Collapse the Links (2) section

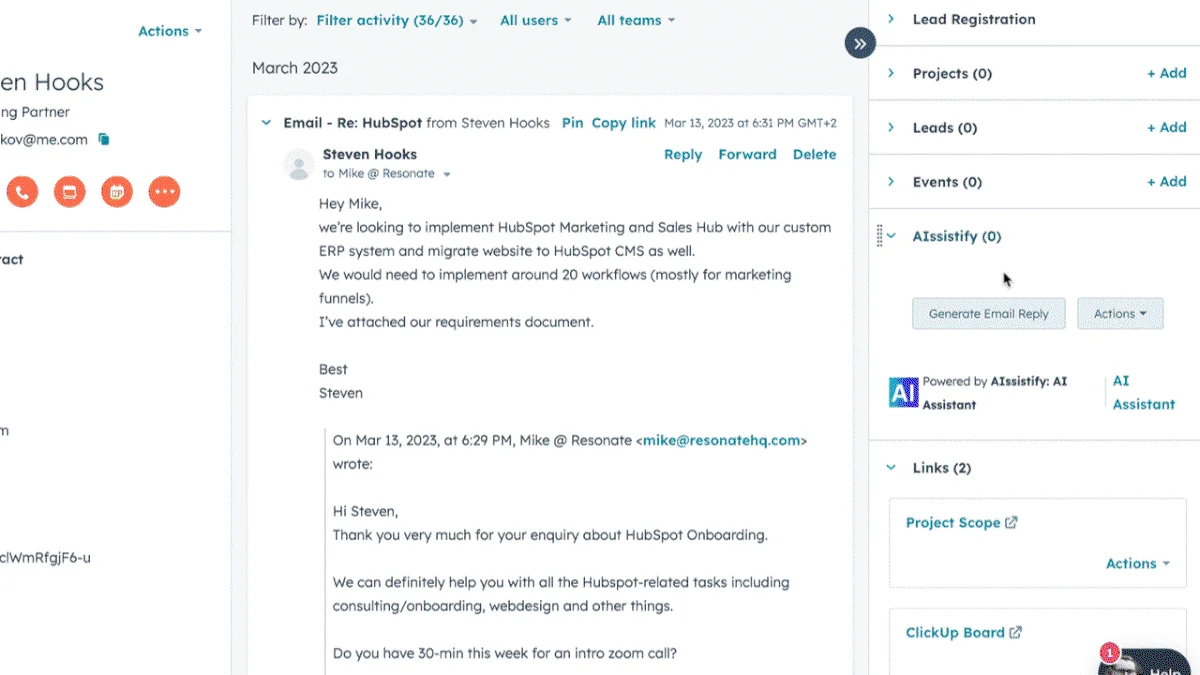tap(891, 468)
